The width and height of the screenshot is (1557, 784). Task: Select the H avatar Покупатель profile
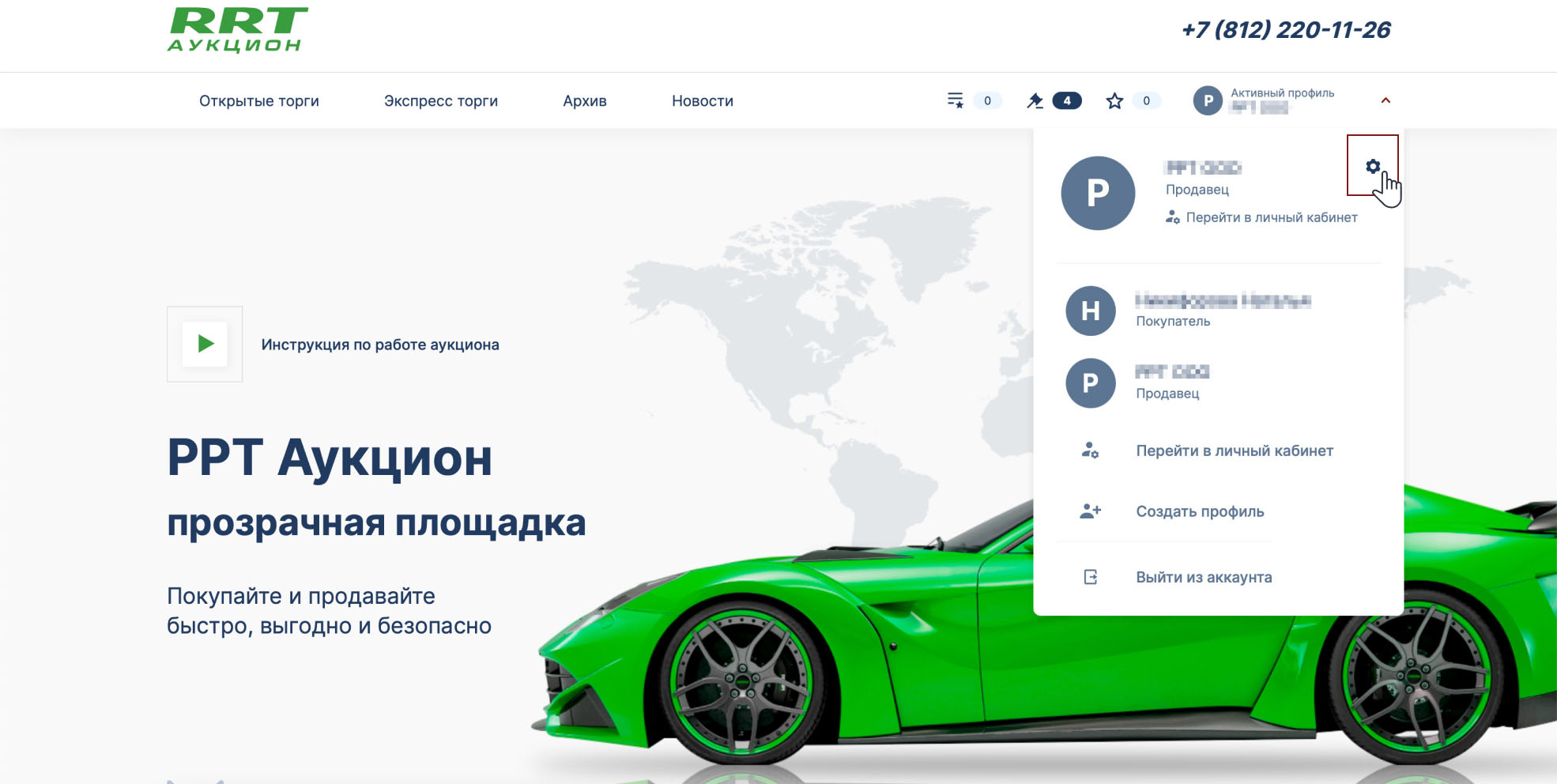point(1091,311)
